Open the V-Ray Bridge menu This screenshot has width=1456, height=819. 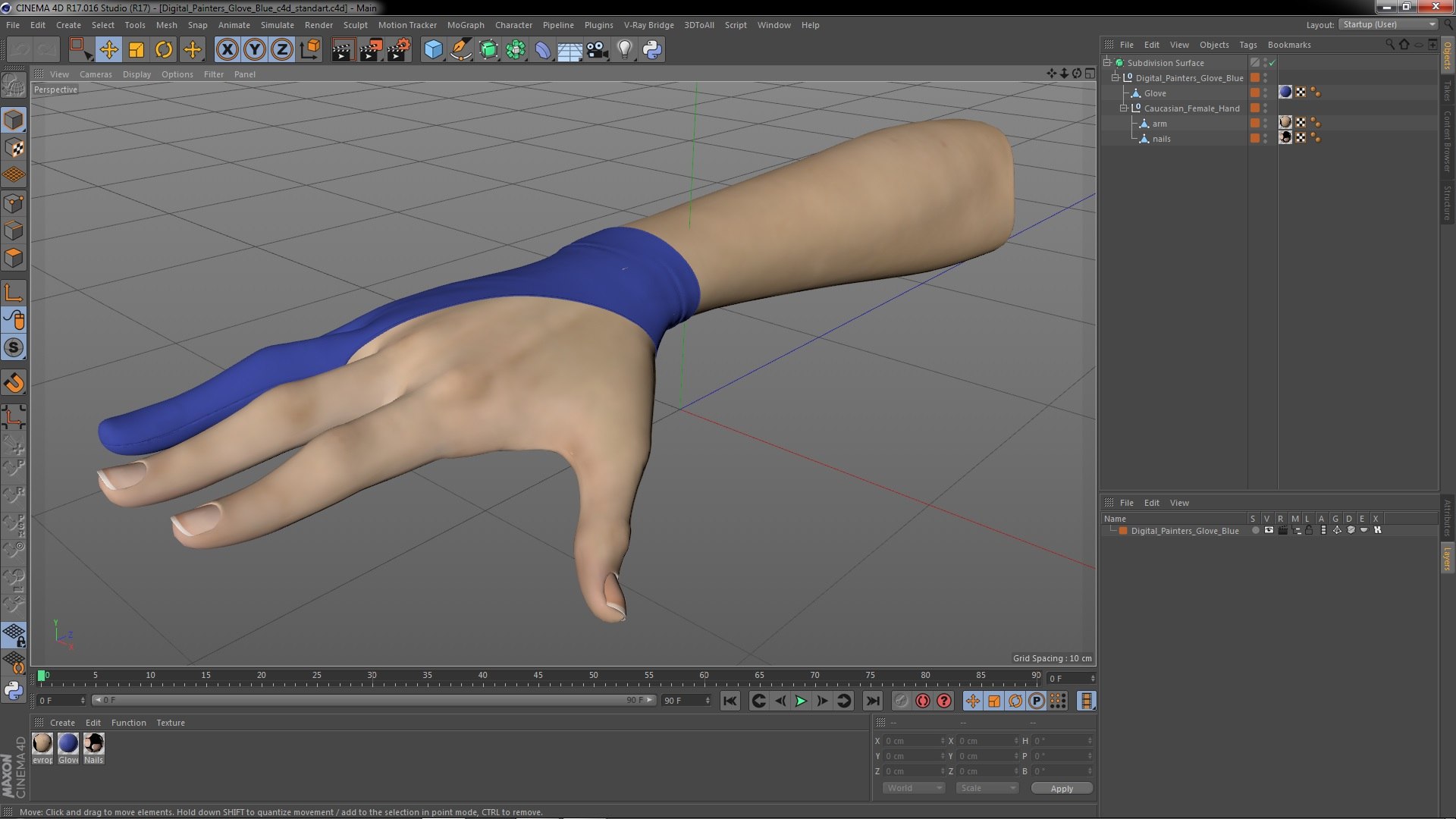[648, 25]
